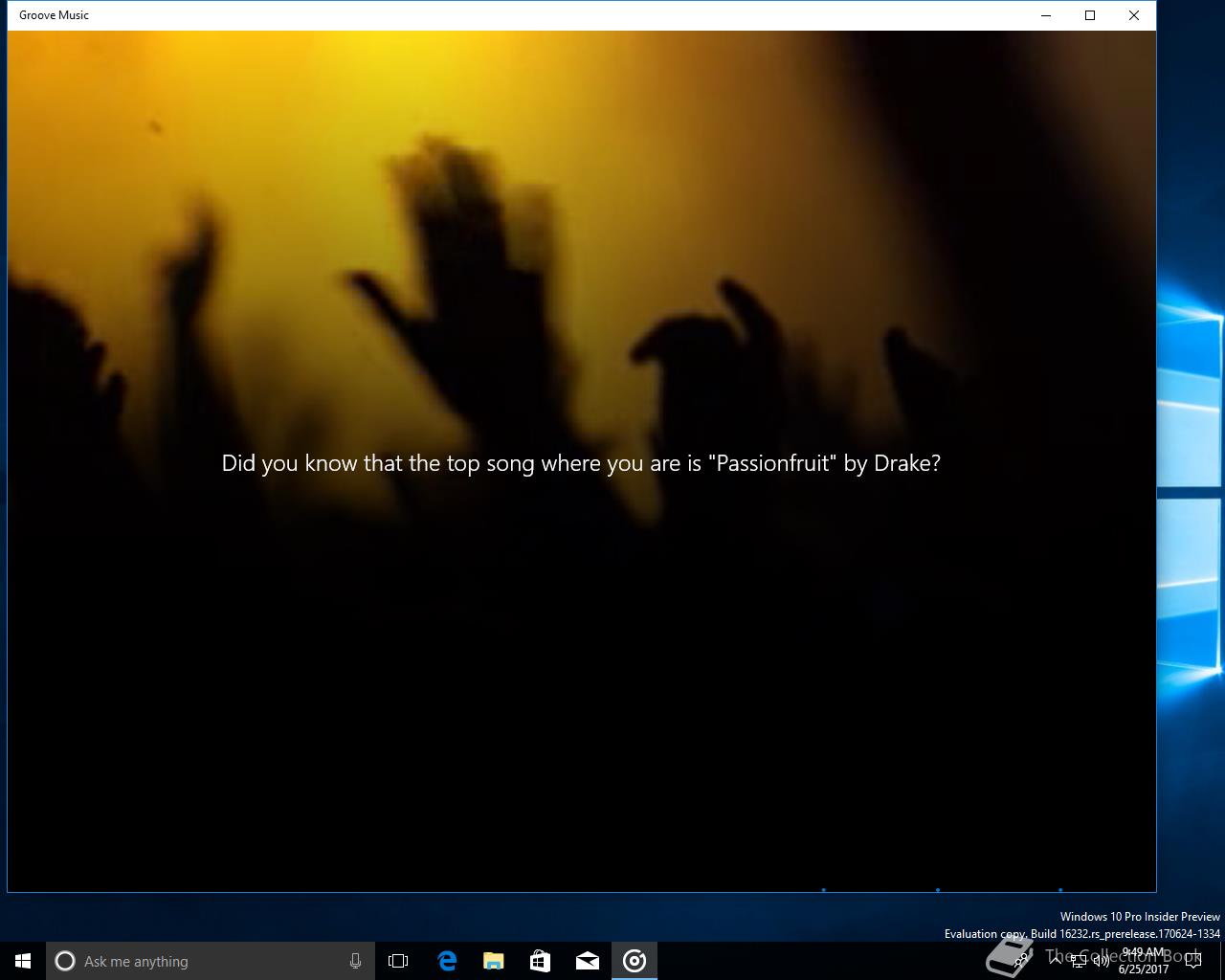Screen dimensions: 1225x980
Task: Open the Mail app from taskbar
Action: point(587,961)
